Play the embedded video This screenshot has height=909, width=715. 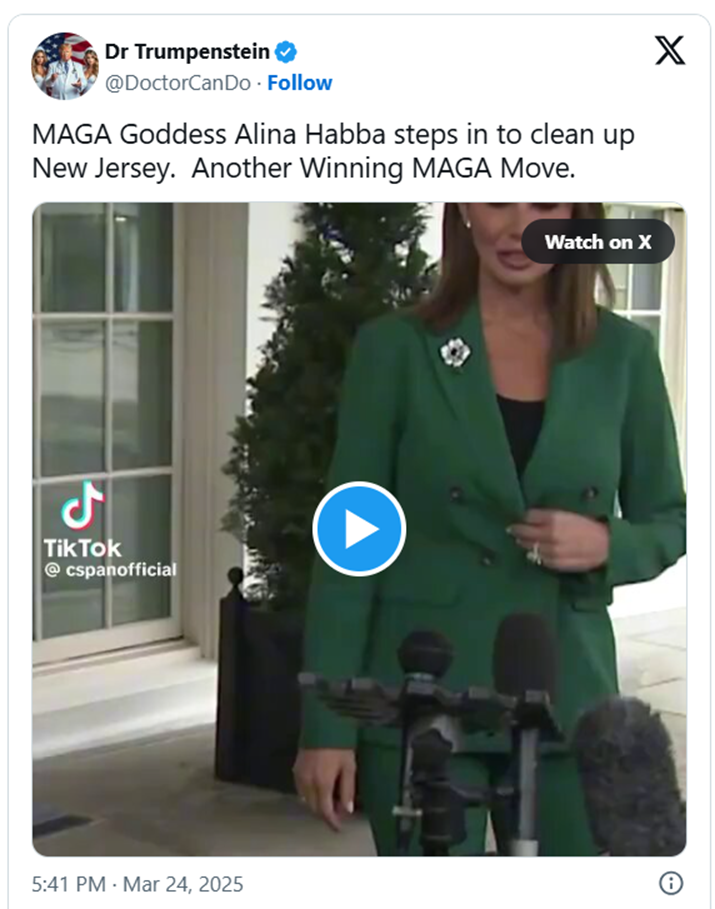pos(359,529)
